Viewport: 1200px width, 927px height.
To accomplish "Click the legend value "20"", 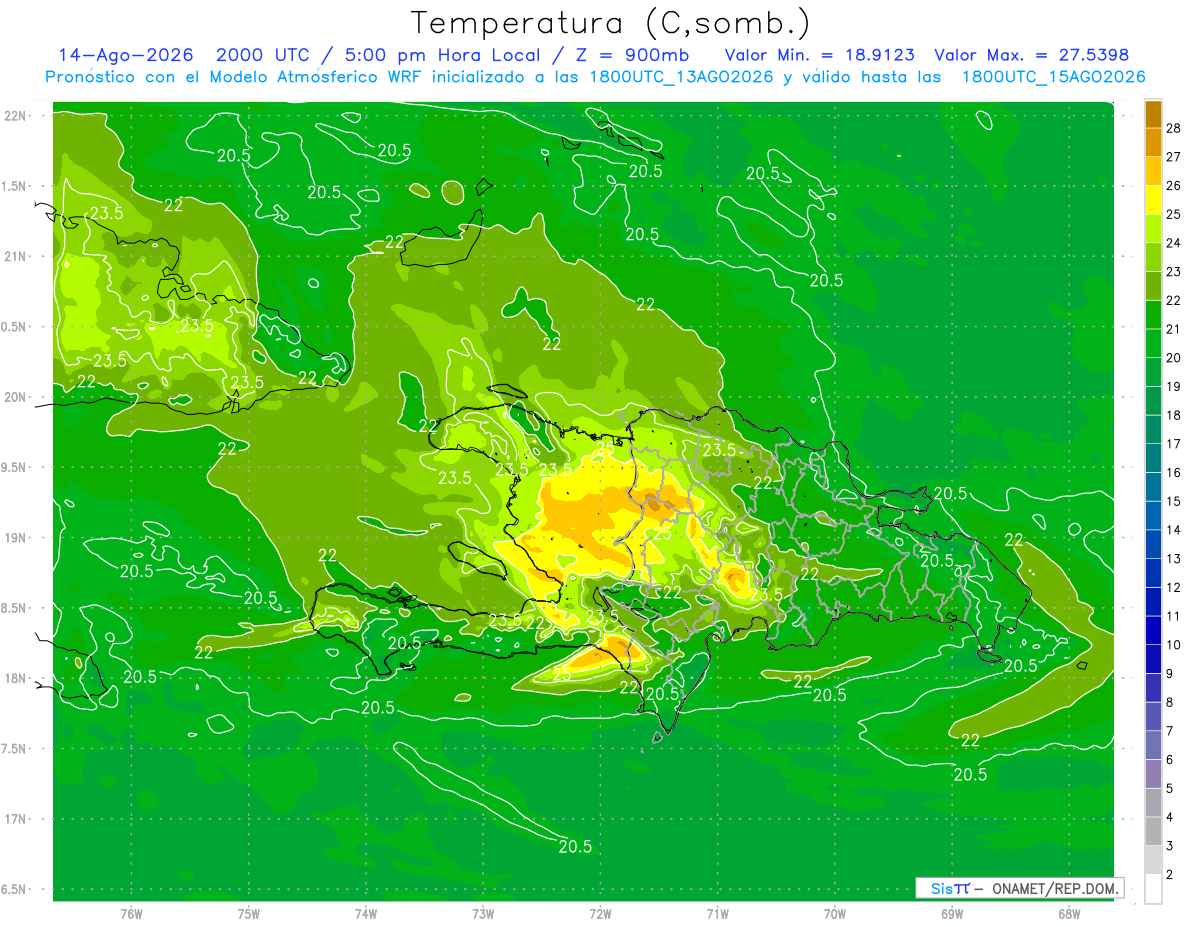I will [1173, 358].
